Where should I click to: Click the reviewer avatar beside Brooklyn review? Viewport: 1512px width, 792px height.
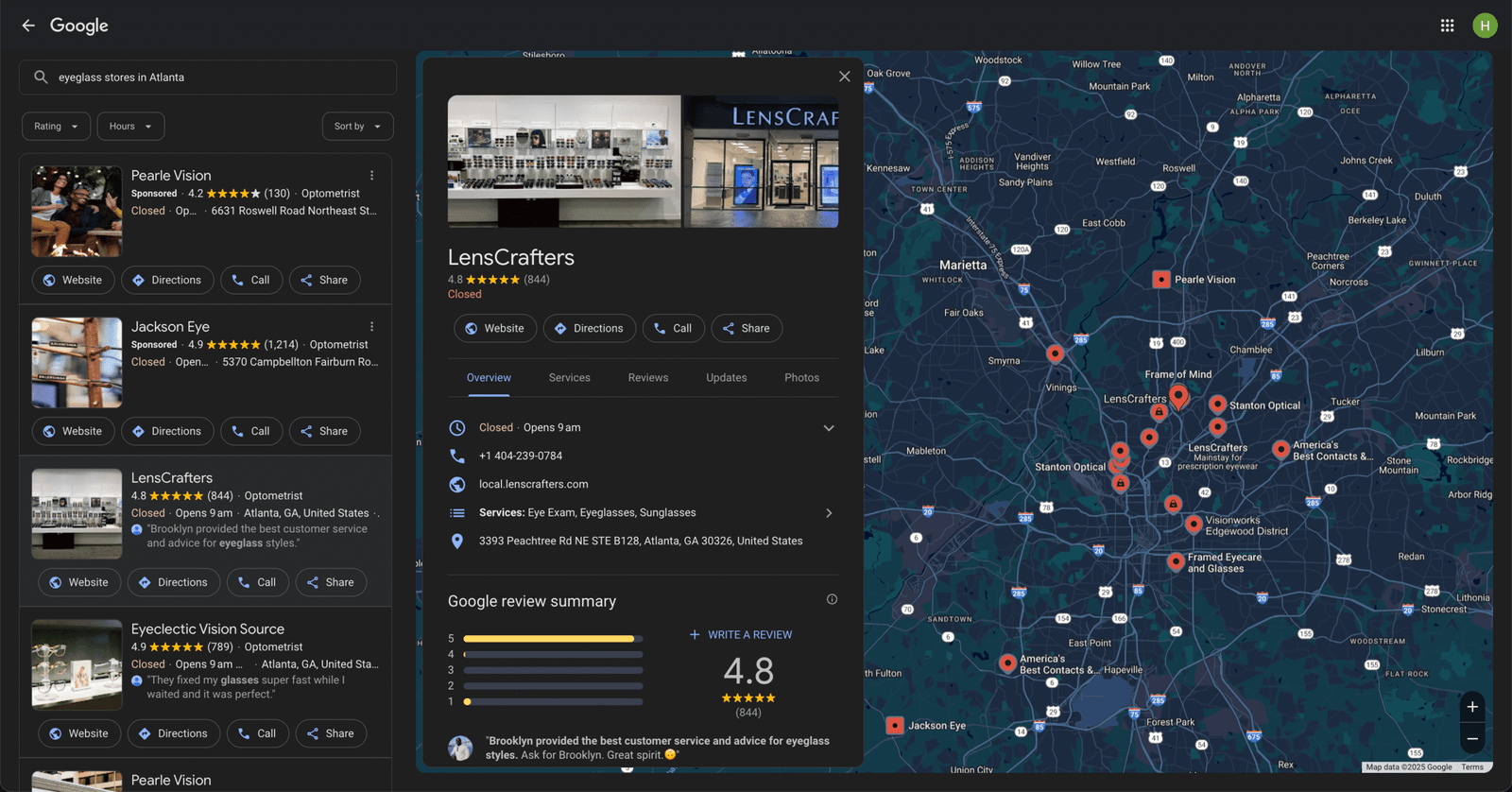point(460,748)
